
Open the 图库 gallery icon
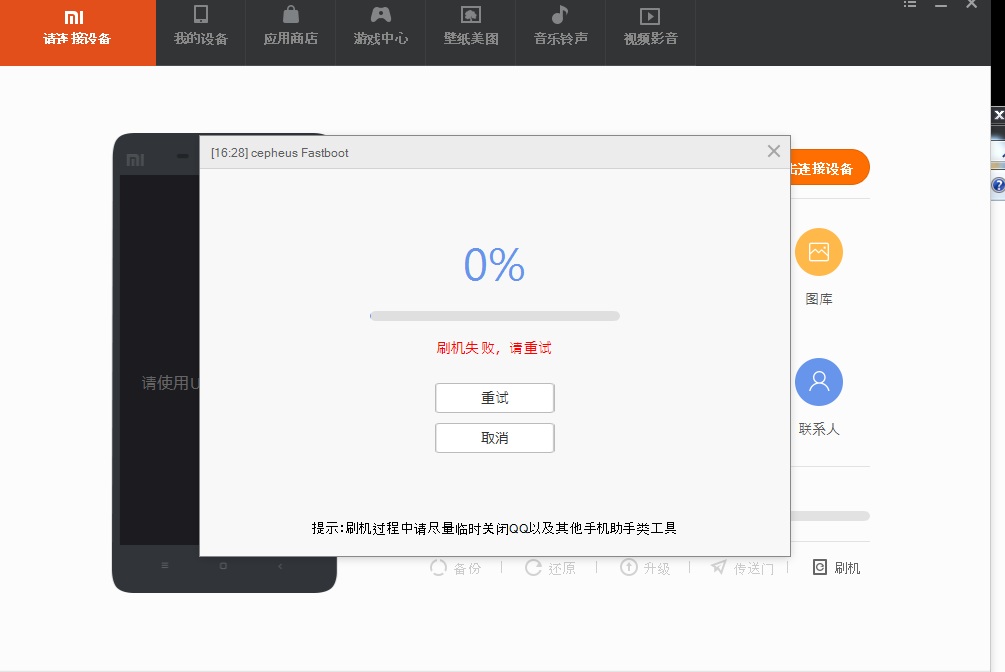(818, 253)
